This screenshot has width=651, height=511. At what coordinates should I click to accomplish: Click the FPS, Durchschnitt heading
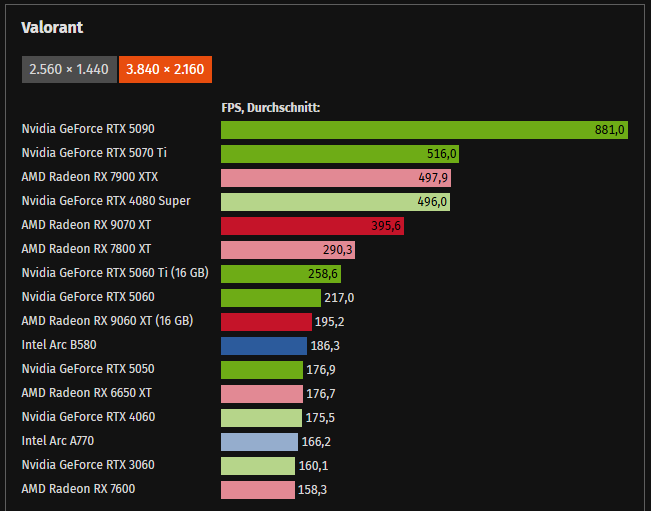pos(271,108)
